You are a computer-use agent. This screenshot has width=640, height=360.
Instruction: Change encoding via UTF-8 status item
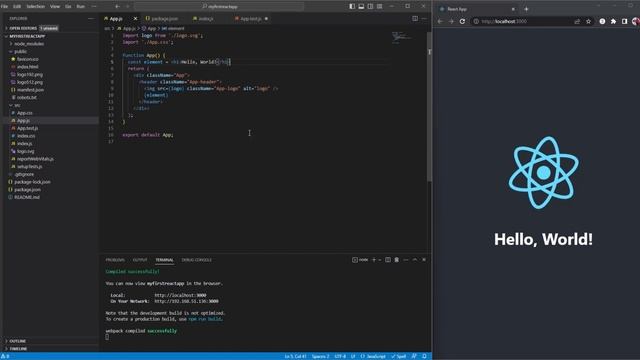click(x=340, y=356)
